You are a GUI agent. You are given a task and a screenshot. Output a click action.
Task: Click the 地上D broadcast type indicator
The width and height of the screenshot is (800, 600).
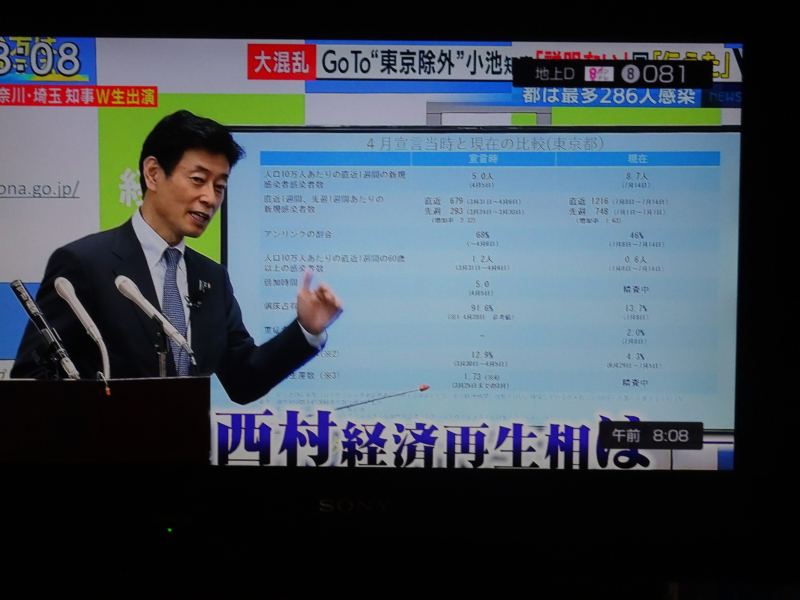pyautogui.click(x=555, y=74)
